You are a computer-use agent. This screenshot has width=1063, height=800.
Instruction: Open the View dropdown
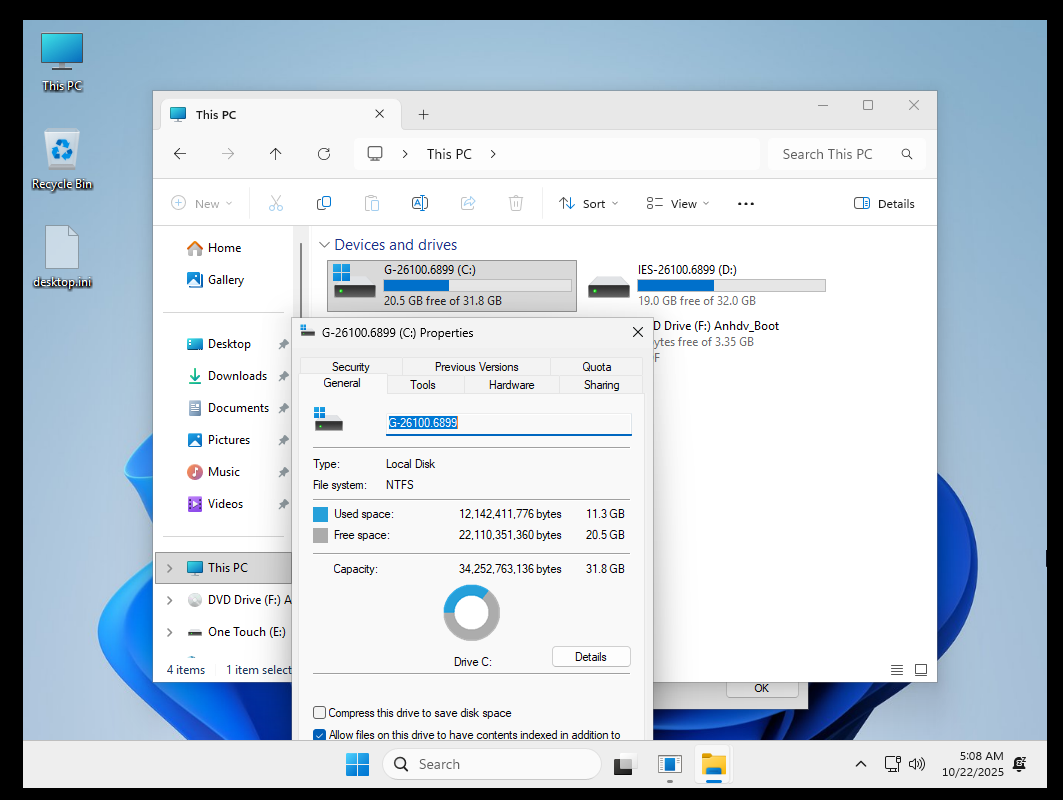[x=677, y=203]
